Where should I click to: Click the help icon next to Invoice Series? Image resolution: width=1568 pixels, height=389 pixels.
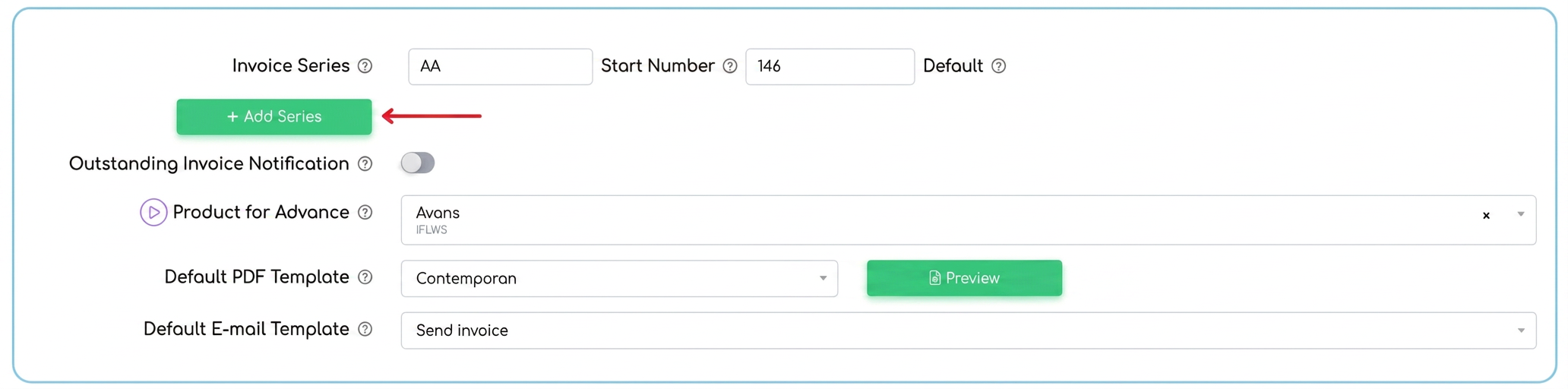(365, 66)
